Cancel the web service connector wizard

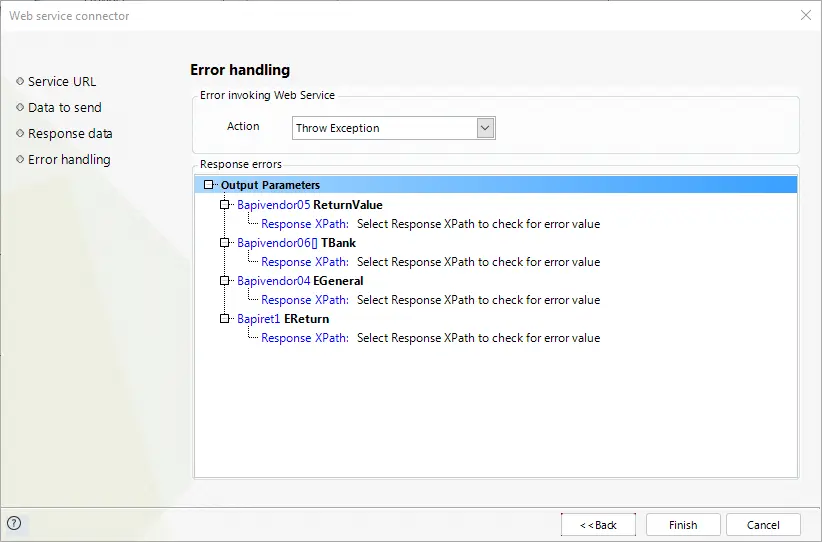tap(763, 525)
